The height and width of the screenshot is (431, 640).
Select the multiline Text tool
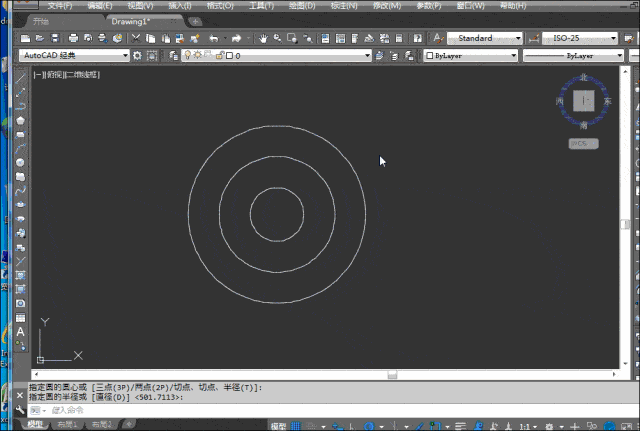pos(20,332)
